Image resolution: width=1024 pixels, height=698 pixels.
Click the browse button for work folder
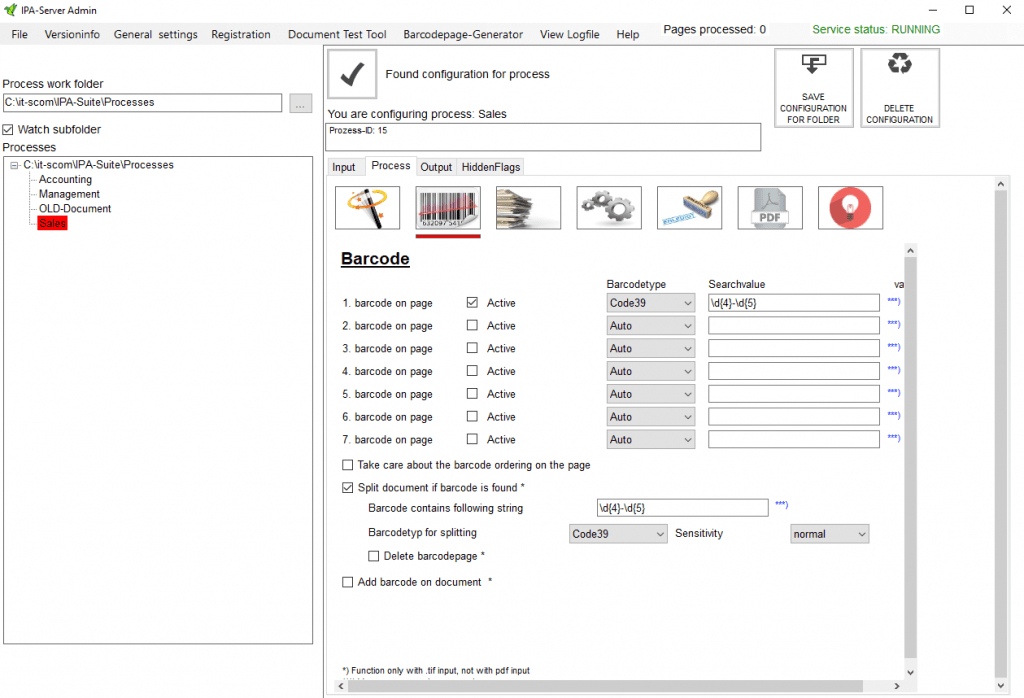[301, 103]
